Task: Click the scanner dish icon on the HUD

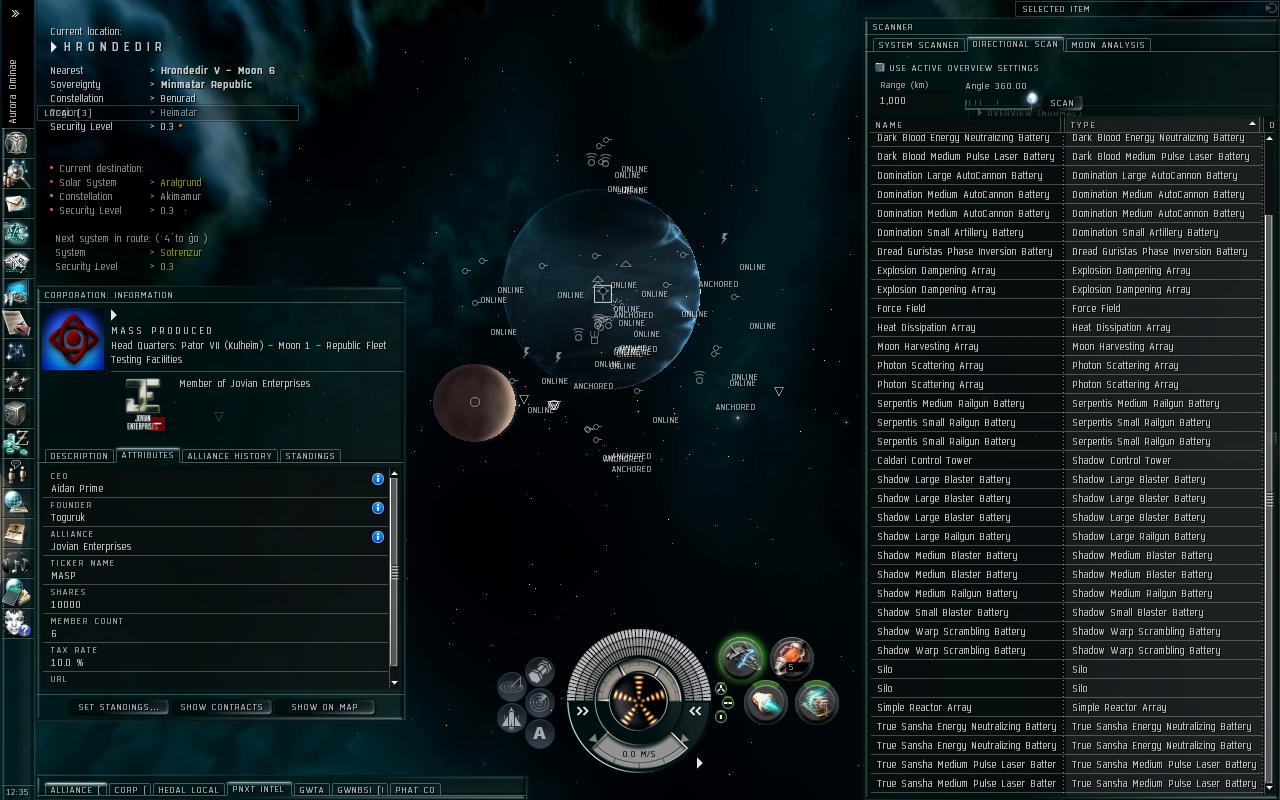Action: point(511,686)
